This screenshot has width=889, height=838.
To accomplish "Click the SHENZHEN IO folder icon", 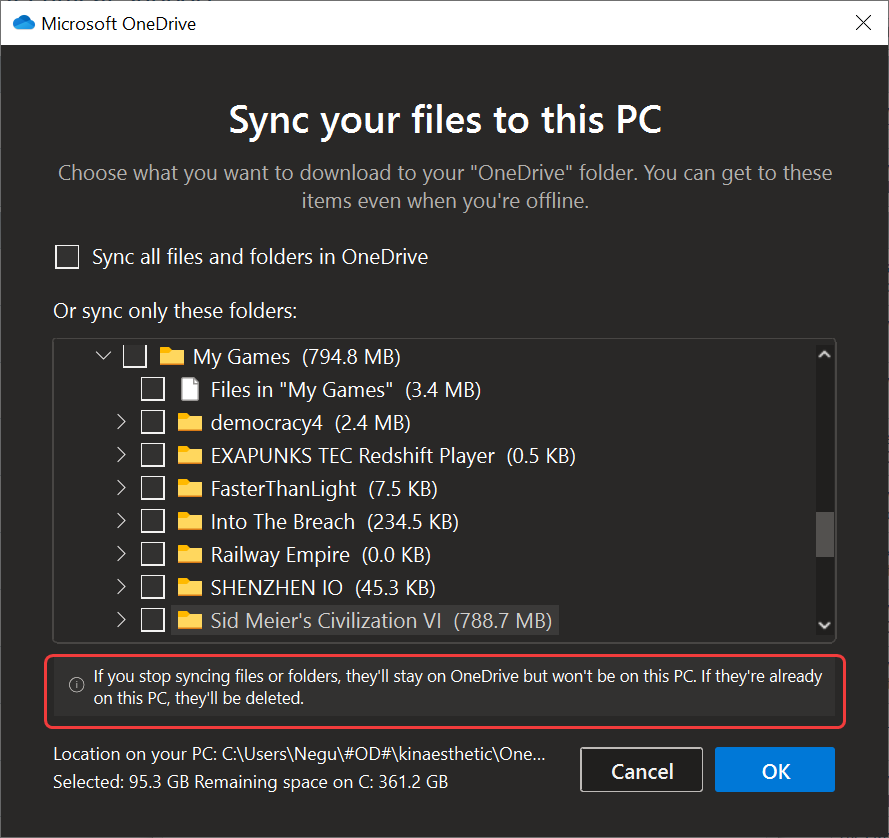I will point(190,587).
